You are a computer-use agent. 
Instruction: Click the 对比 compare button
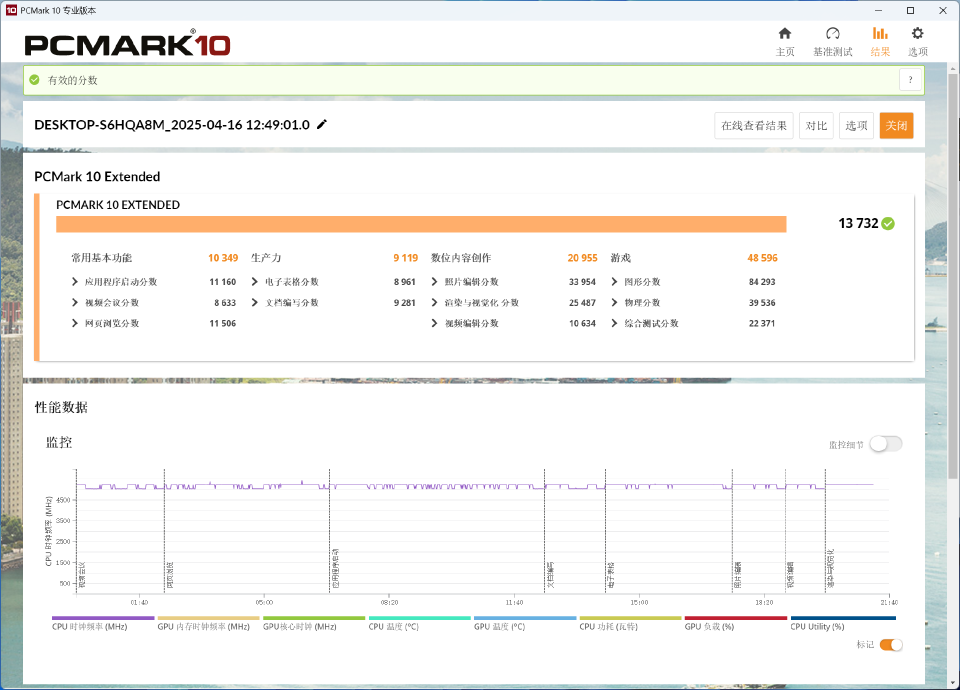816,125
